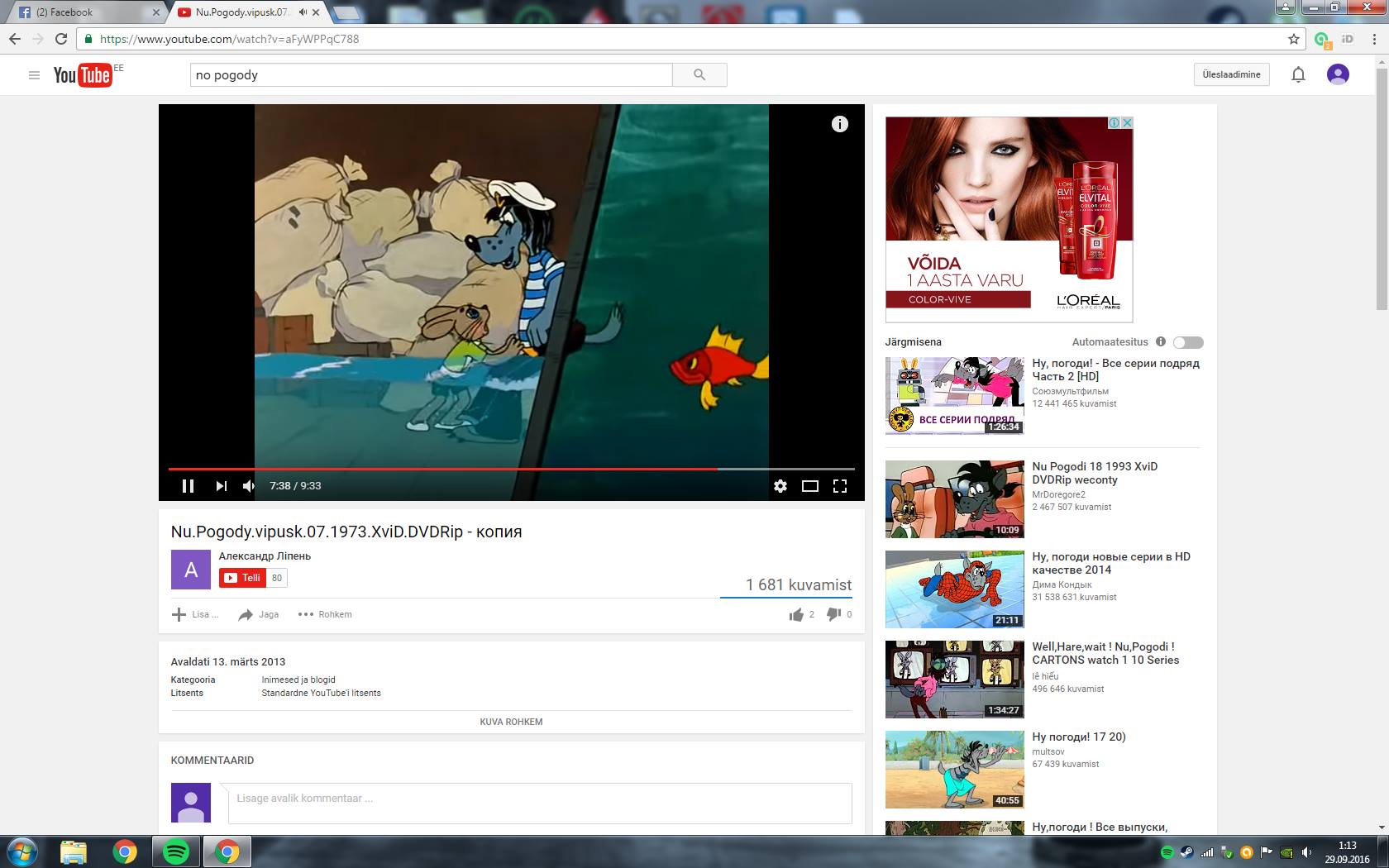Close the Facebook tab
1389x868 pixels.
point(155,12)
